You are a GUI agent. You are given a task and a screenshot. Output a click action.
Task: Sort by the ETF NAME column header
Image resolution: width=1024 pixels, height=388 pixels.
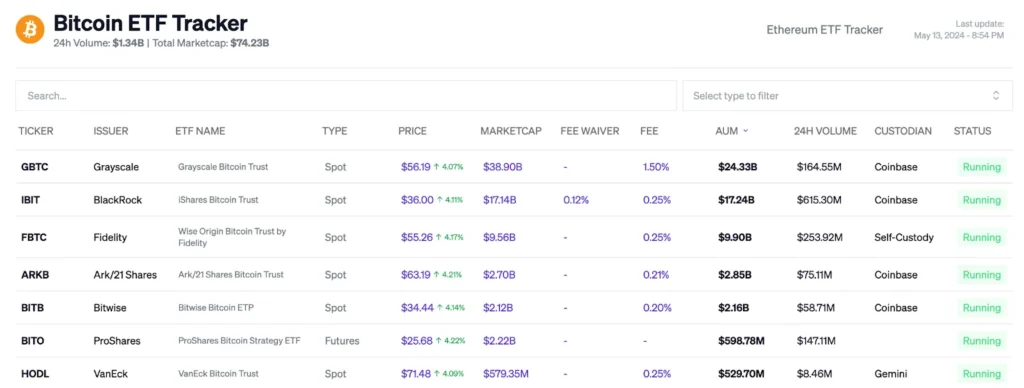point(200,131)
